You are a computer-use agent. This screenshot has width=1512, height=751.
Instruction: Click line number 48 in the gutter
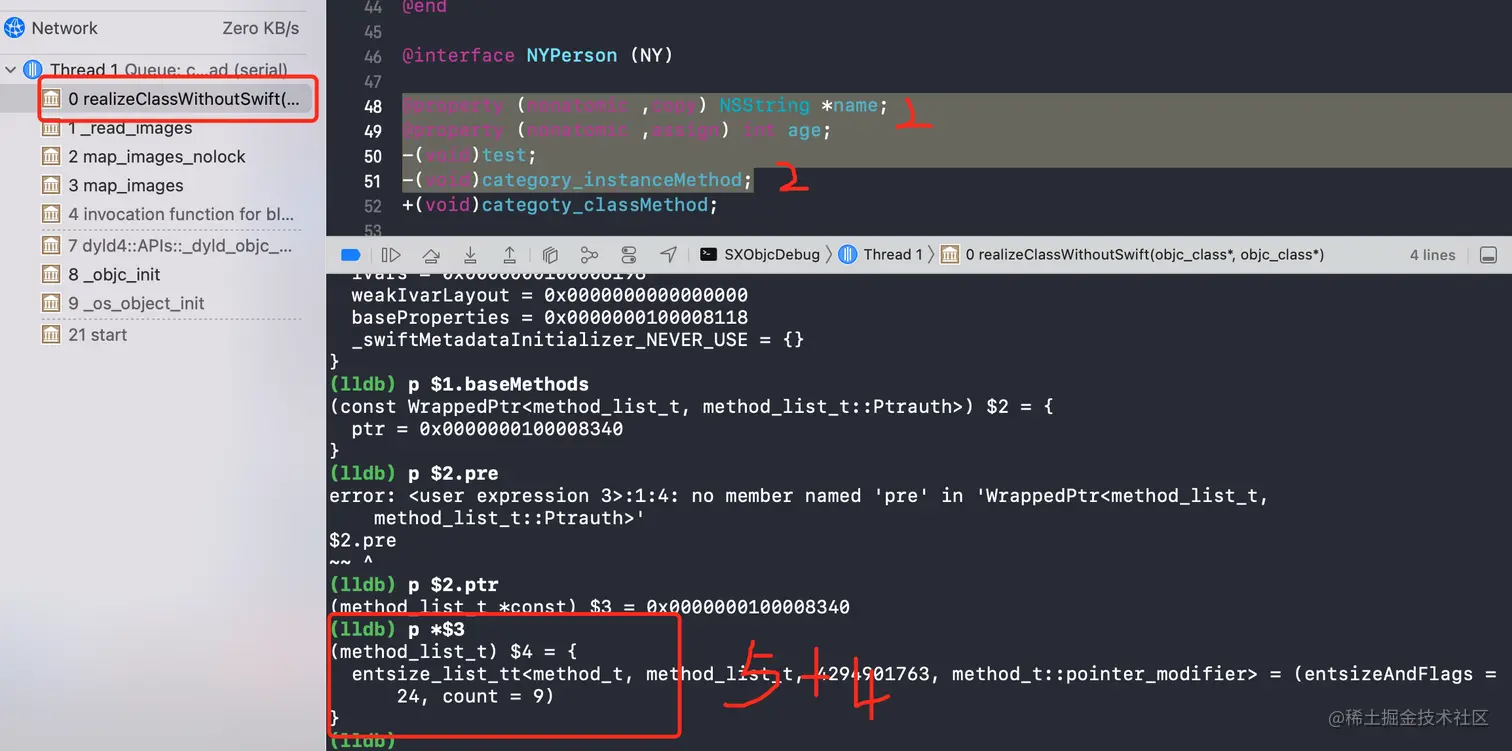click(x=372, y=106)
